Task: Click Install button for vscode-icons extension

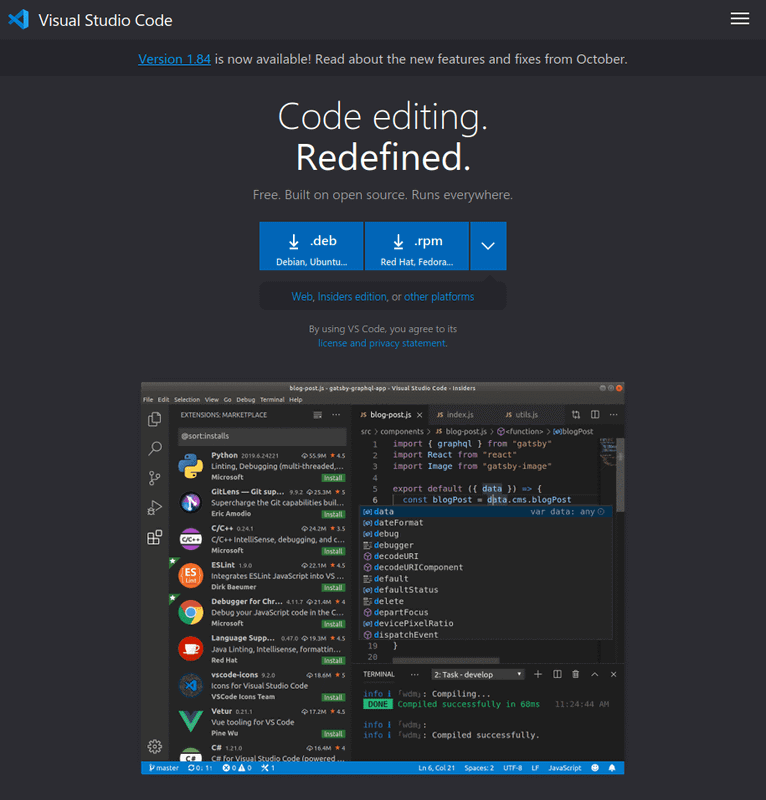Action: click(333, 697)
